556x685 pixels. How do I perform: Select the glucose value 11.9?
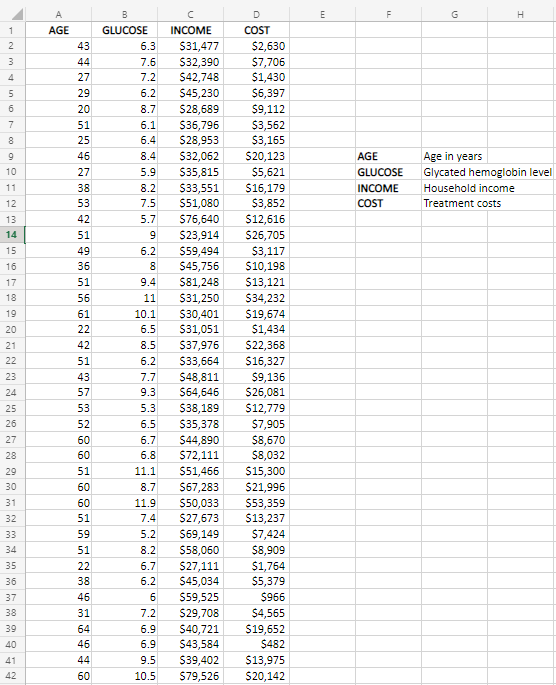(124, 502)
